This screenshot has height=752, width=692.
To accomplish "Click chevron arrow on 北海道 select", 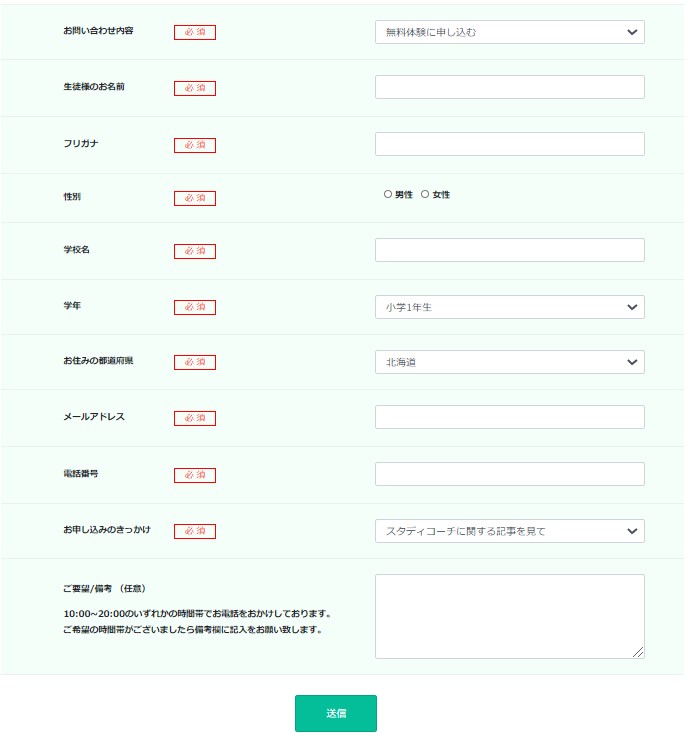I will 632,362.
